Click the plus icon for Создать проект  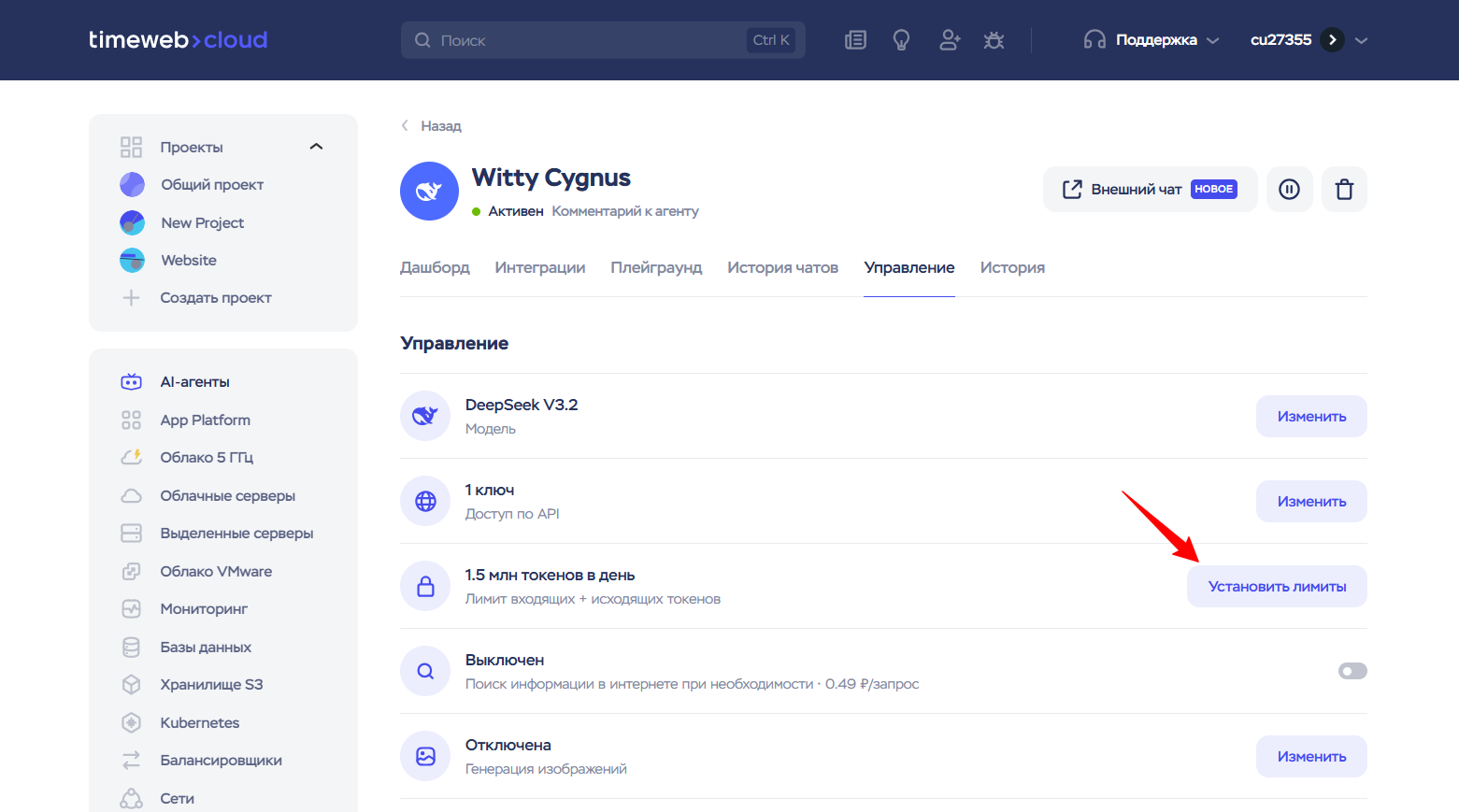(131, 297)
